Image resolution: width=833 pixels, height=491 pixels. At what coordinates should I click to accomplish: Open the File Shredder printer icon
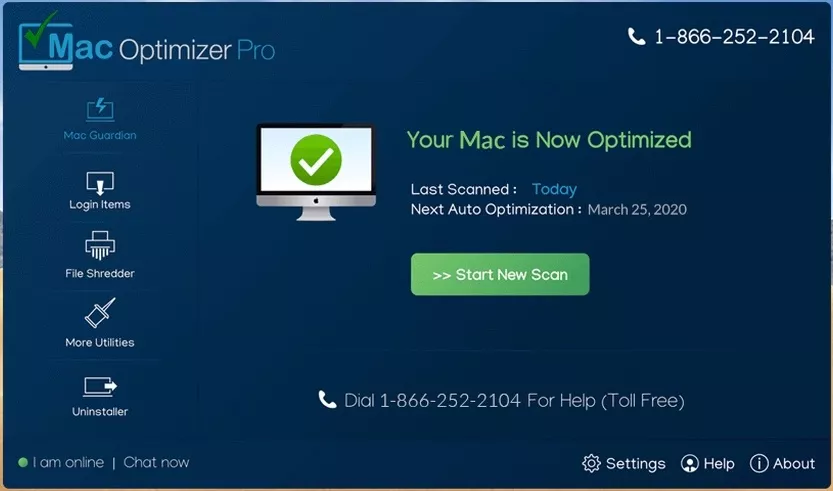[100, 245]
